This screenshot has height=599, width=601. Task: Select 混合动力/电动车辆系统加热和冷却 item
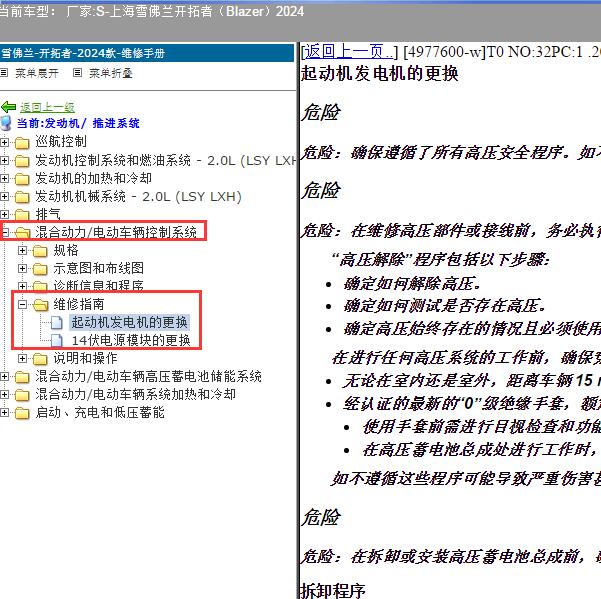[136, 394]
